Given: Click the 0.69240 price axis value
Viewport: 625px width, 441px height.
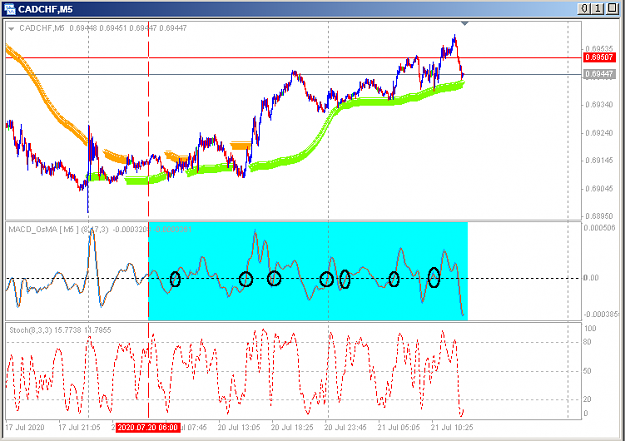Looking at the screenshot, I should point(599,133).
